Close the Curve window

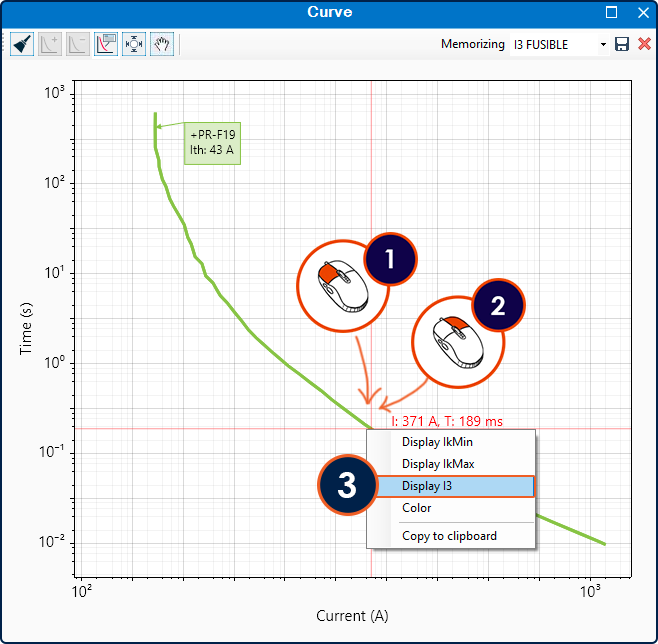tap(643, 13)
